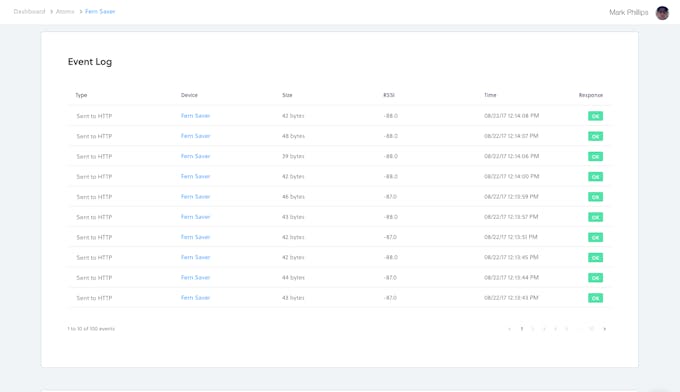680x392 pixels.
Task: Open Fern Saver link in 12:13:57 PM row
Action: (x=195, y=217)
